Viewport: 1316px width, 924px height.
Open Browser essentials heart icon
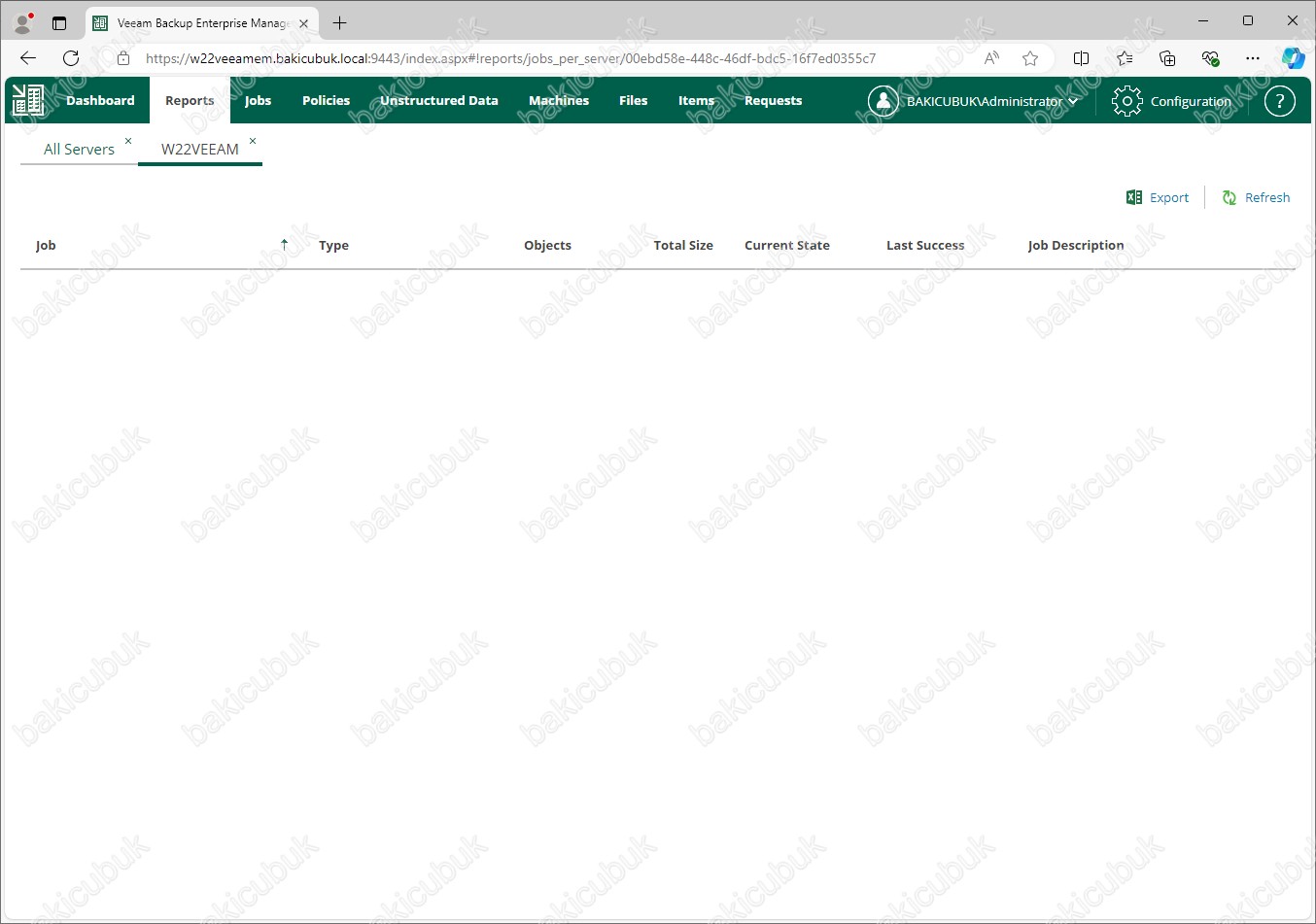[1210, 58]
